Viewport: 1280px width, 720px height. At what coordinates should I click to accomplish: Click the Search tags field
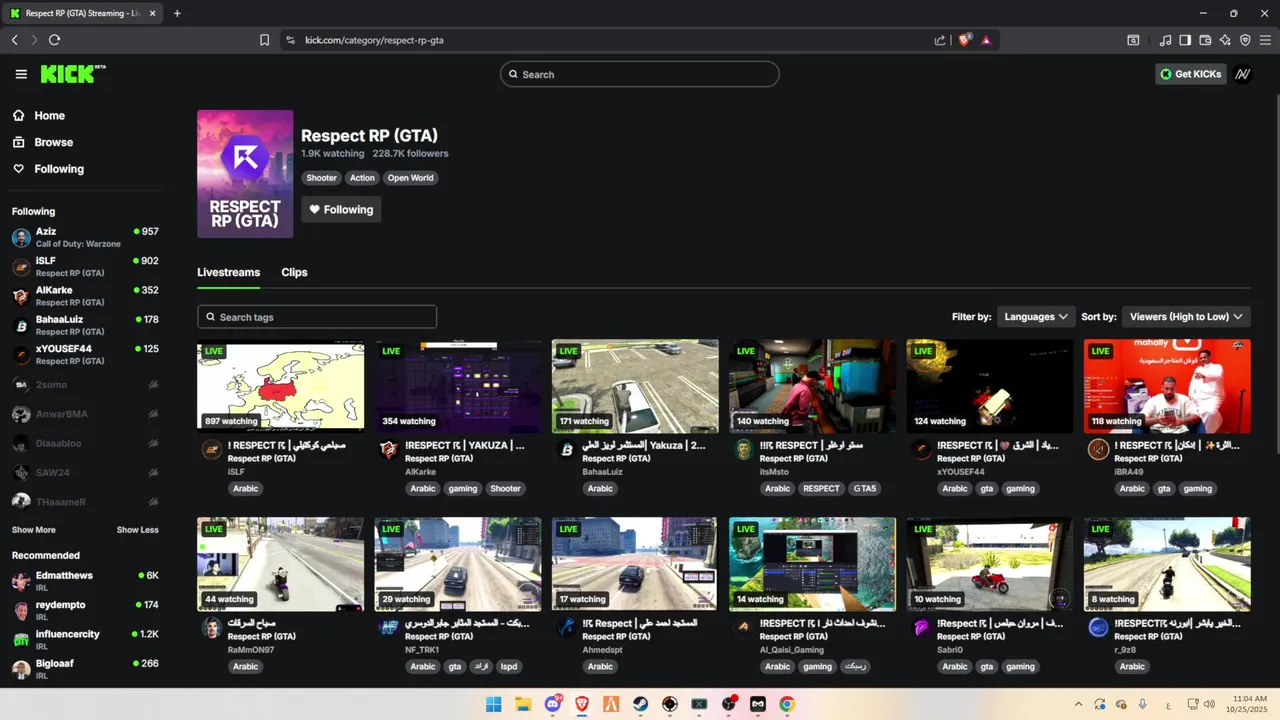317,317
